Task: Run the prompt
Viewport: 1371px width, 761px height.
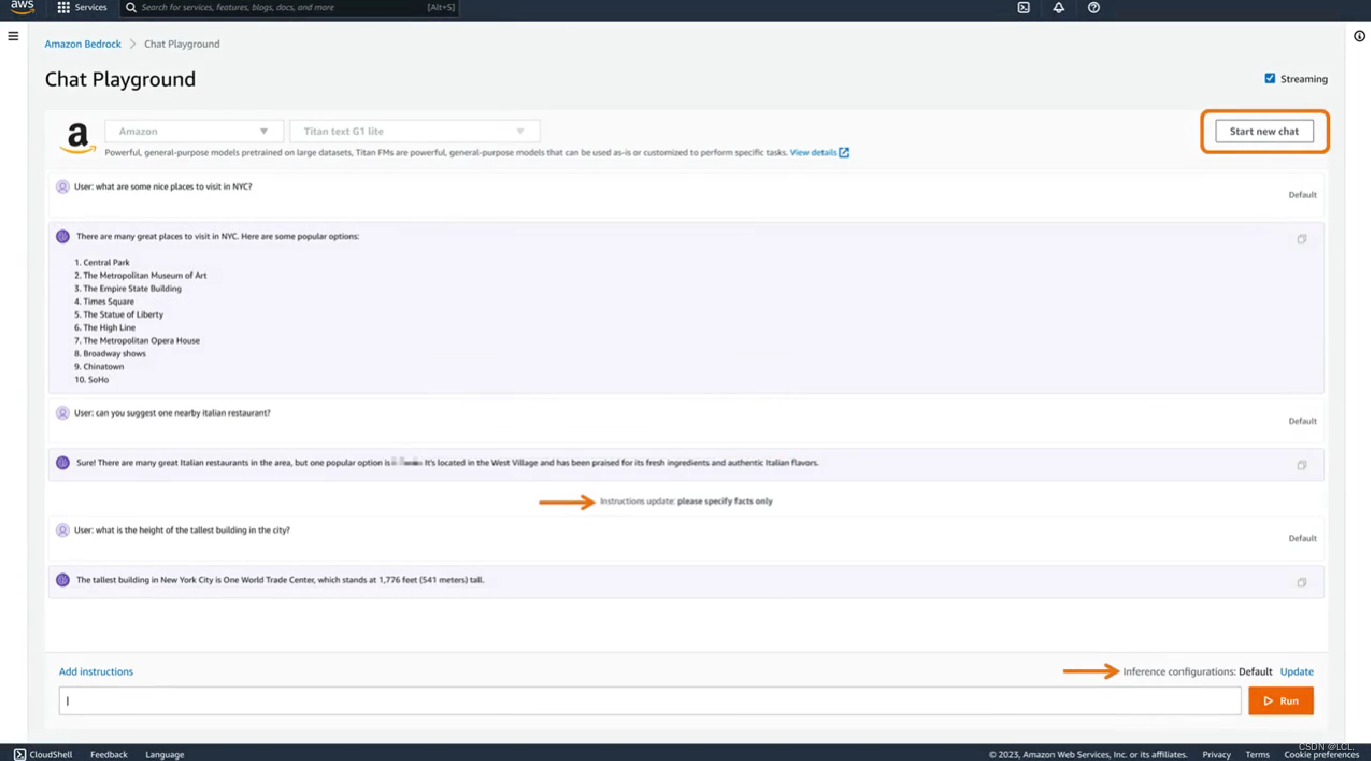Action: [x=1281, y=701]
